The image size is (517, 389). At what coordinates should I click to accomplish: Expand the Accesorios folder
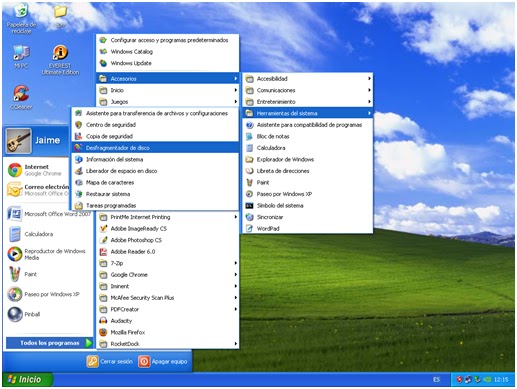167,79
